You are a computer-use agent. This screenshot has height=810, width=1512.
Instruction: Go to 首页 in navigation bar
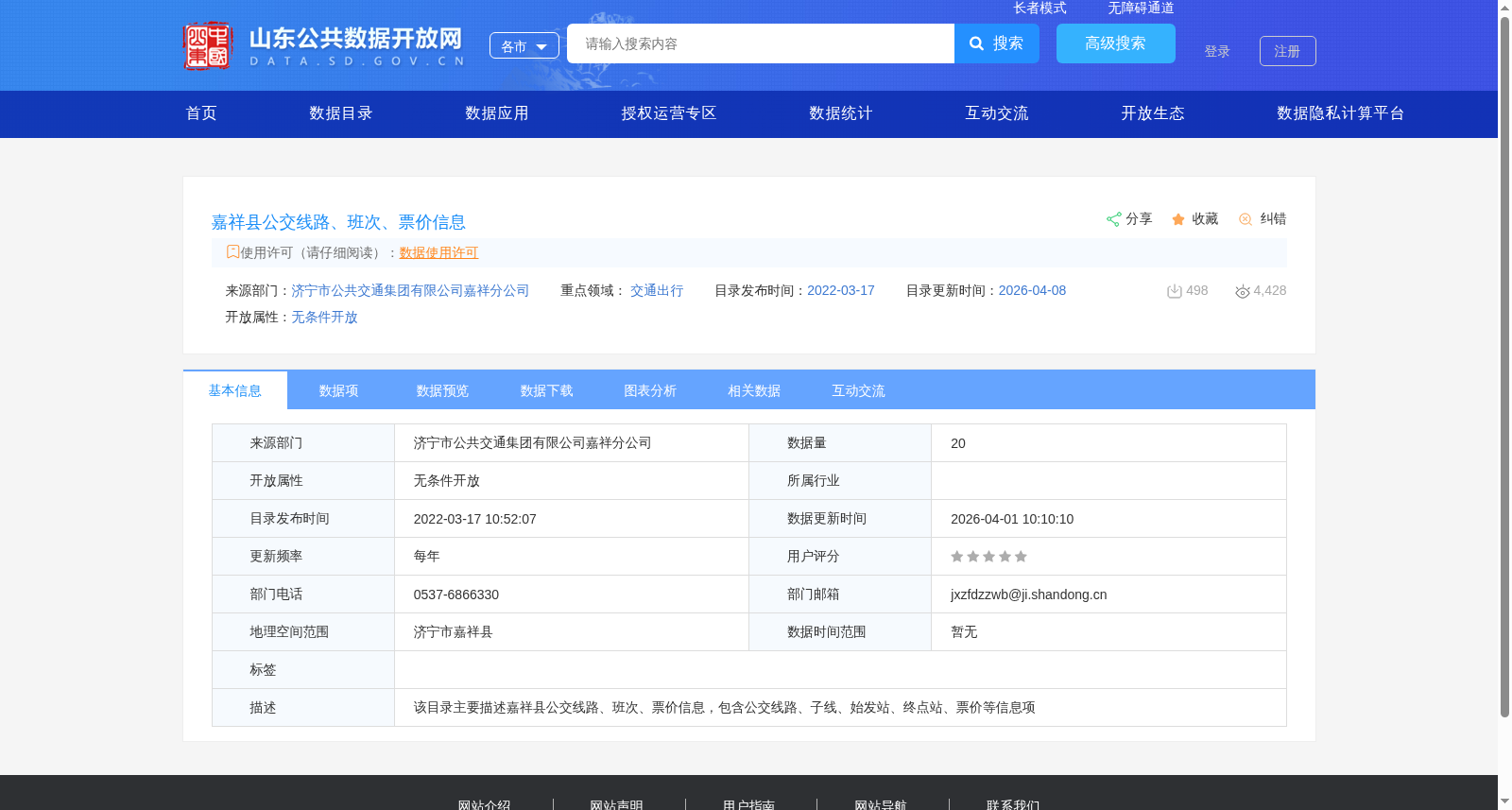pyautogui.click(x=201, y=113)
